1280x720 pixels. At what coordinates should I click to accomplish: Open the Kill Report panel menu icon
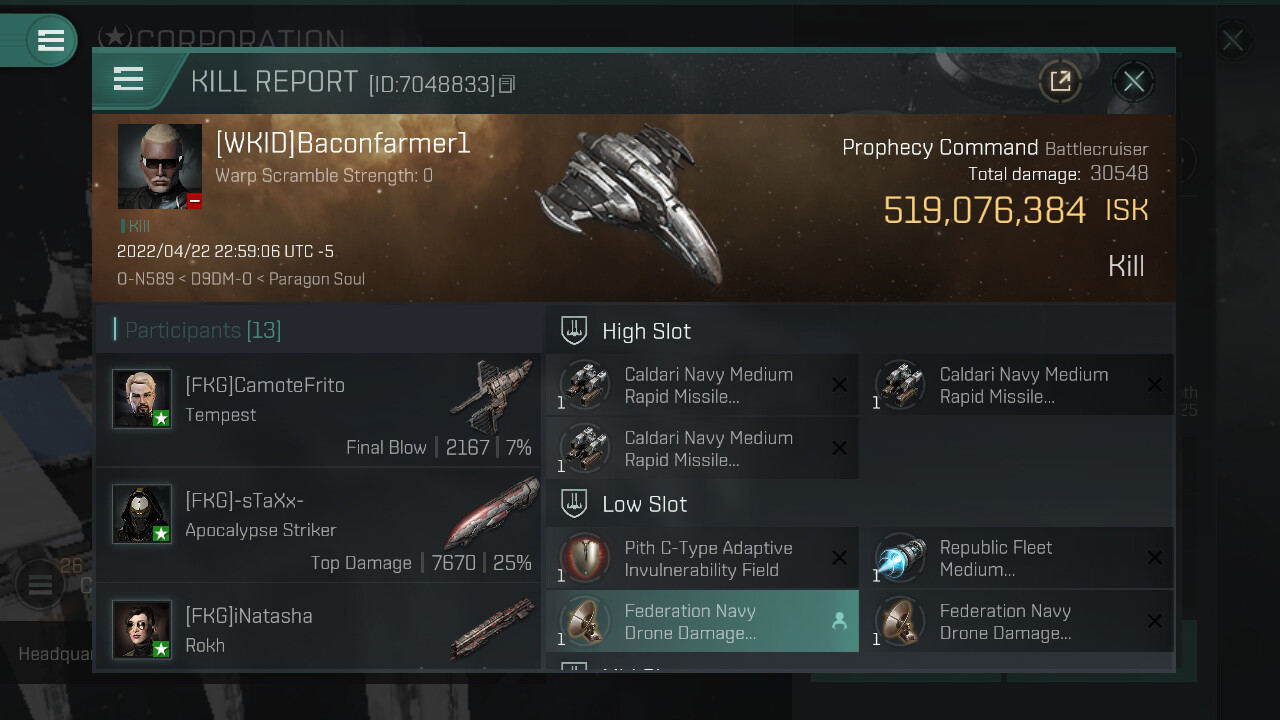coord(129,79)
